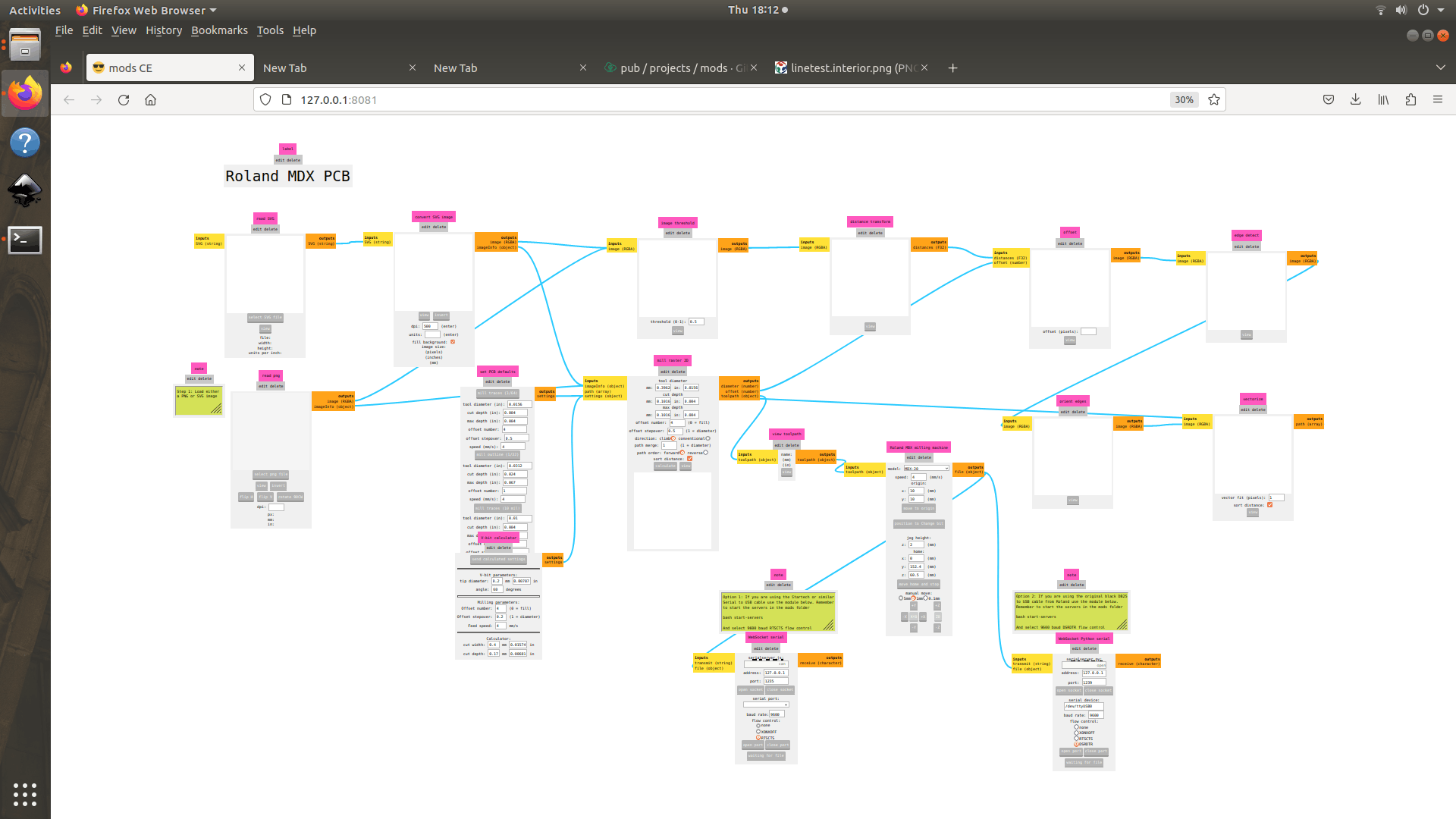Switch to the linetest.interior.png tab
Screen dimensions: 1456x819
tap(849, 67)
